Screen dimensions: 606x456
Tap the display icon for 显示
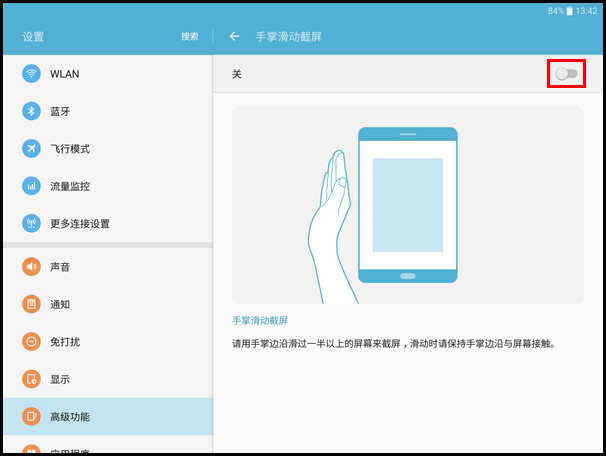click(31, 379)
